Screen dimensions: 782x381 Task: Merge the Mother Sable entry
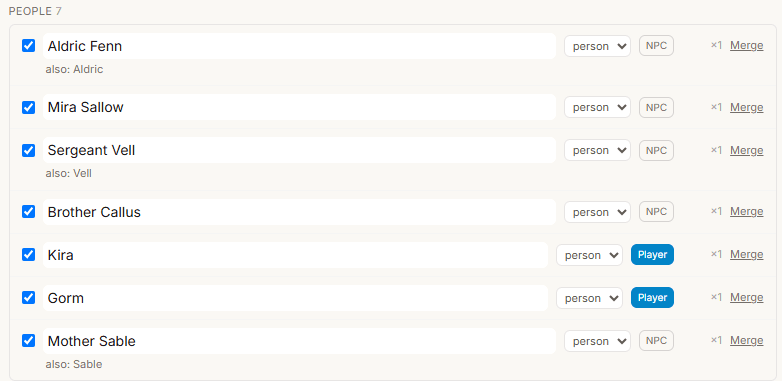[x=747, y=340]
